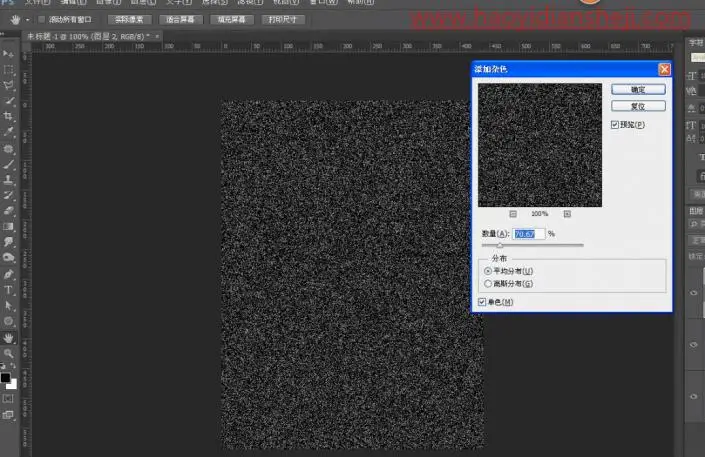
Task: Zoom out the Add Noise preview
Action: point(513,214)
